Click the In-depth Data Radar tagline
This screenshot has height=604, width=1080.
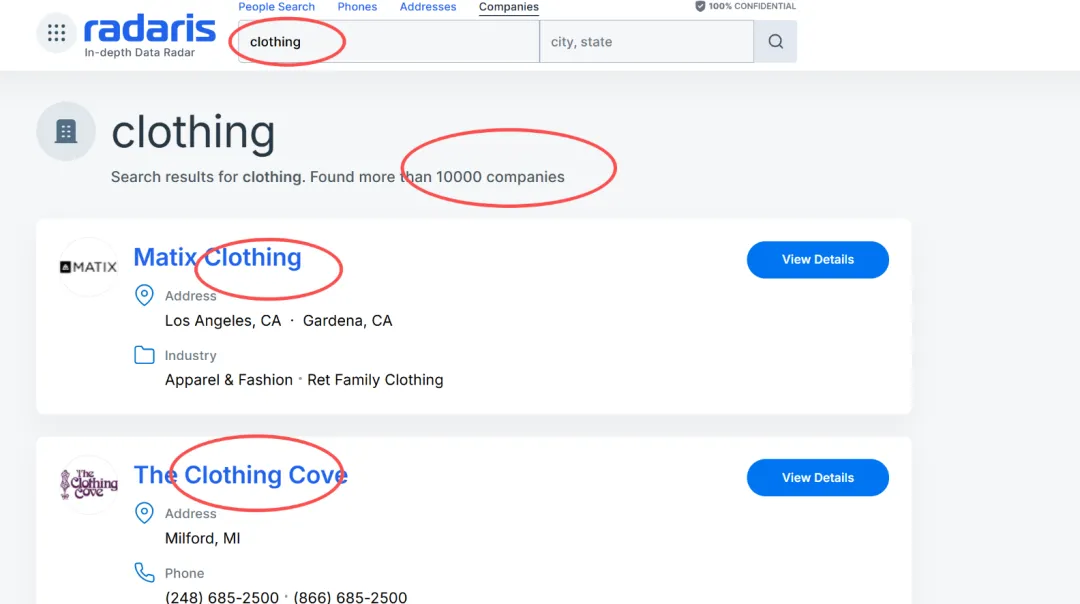140,52
